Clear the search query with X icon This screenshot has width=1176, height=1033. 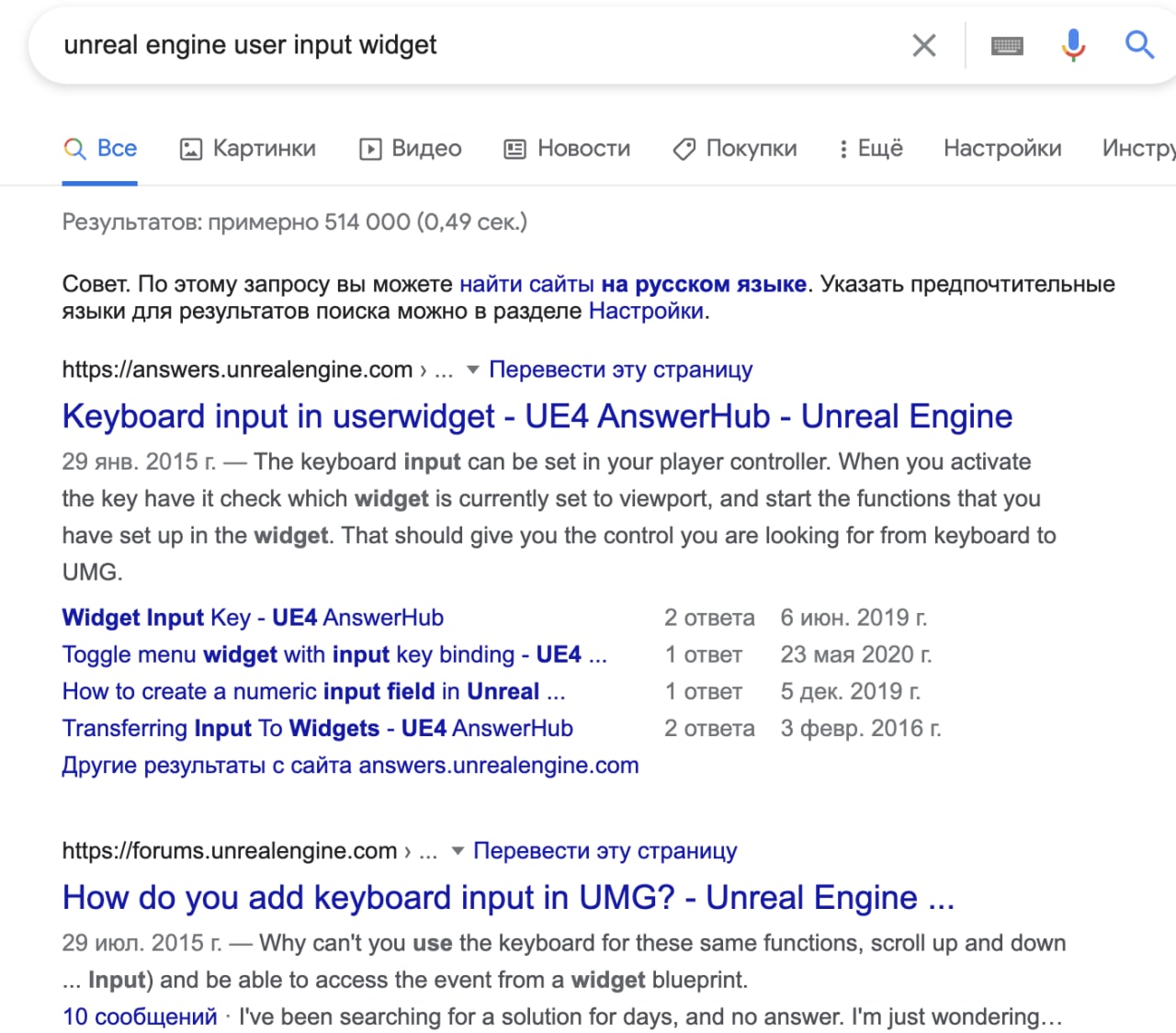924,45
